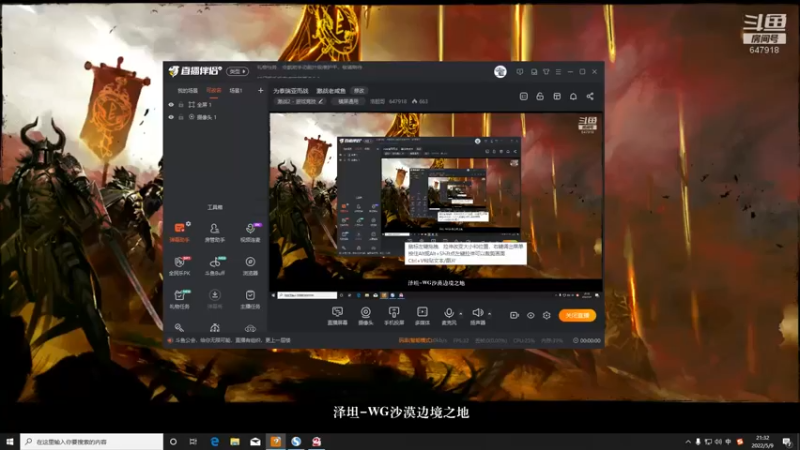Screen dimensions: 800x450
Task: Click the notification bell icon above the preview
Action: 573,96
